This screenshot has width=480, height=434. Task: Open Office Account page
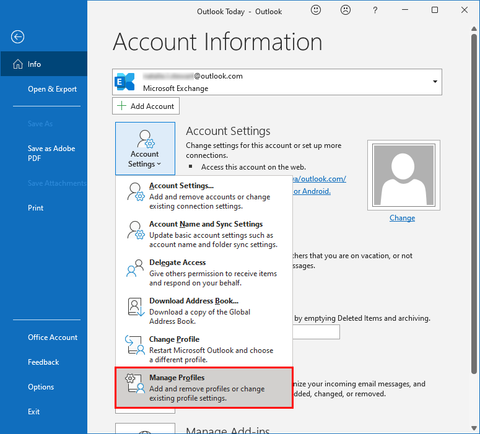53,337
